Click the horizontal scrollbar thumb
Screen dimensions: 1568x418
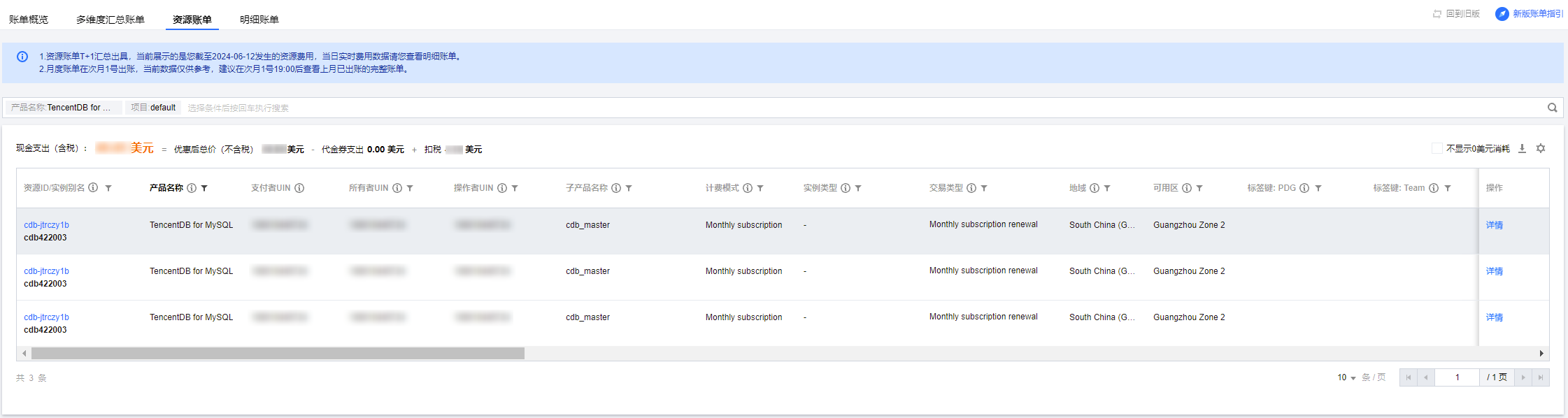(278, 354)
